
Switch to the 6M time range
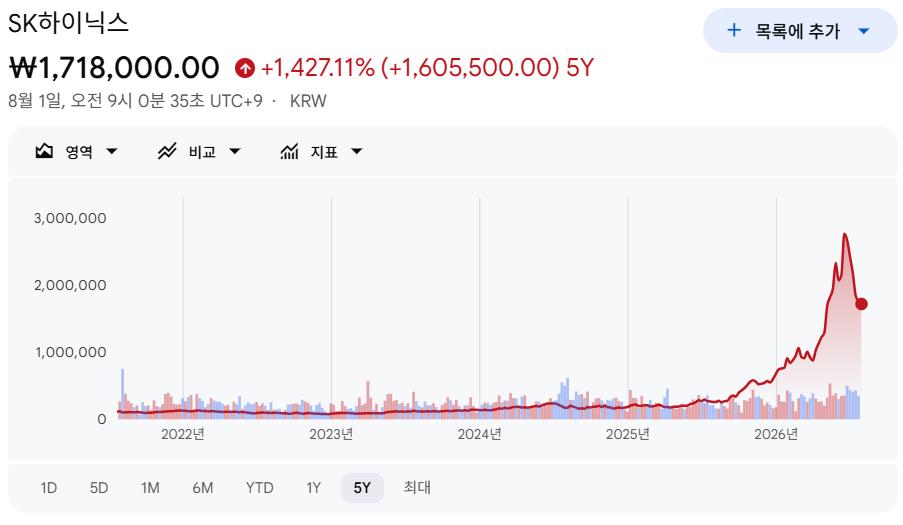(x=203, y=488)
